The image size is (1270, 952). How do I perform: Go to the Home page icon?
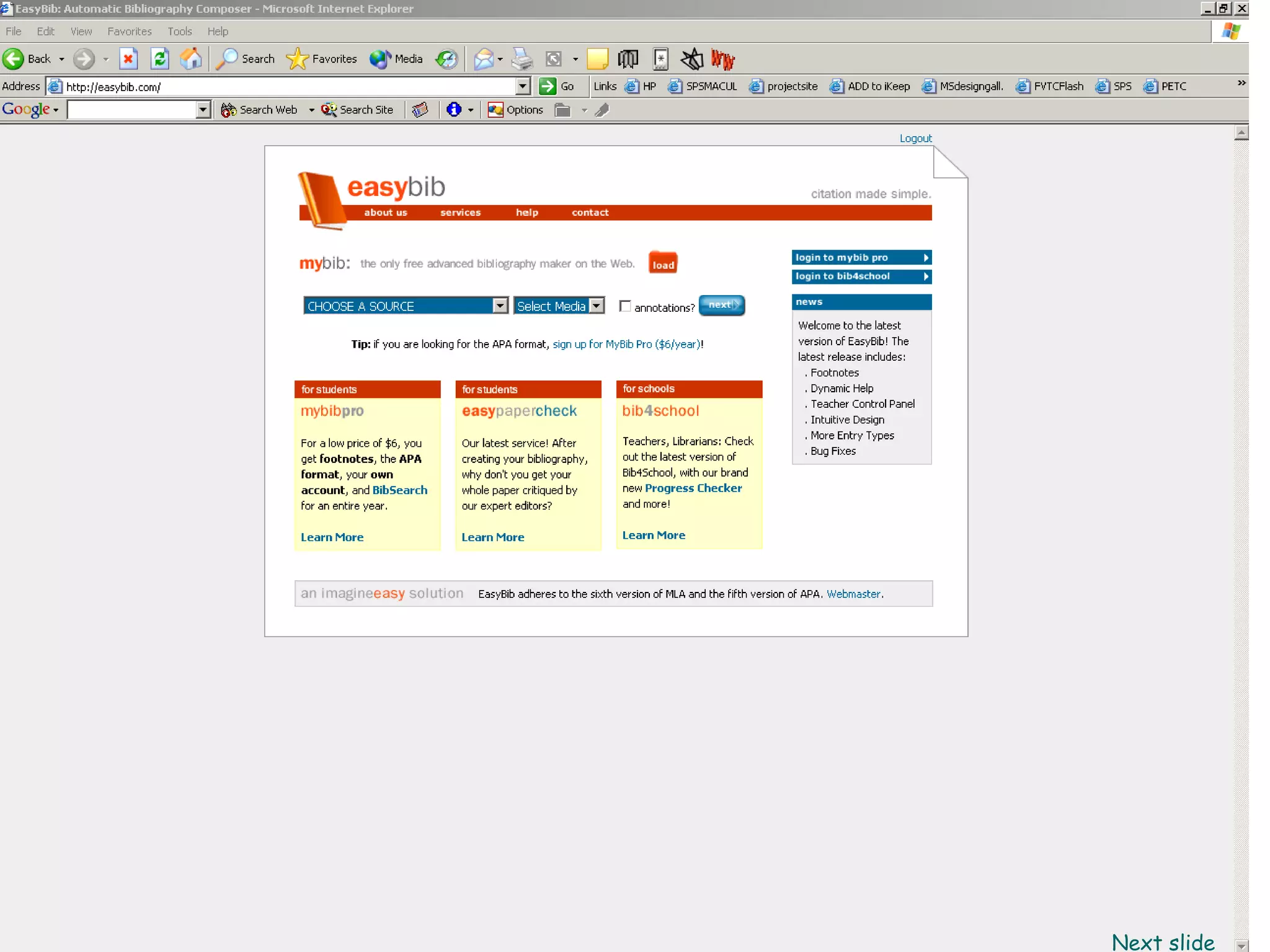(x=191, y=59)
